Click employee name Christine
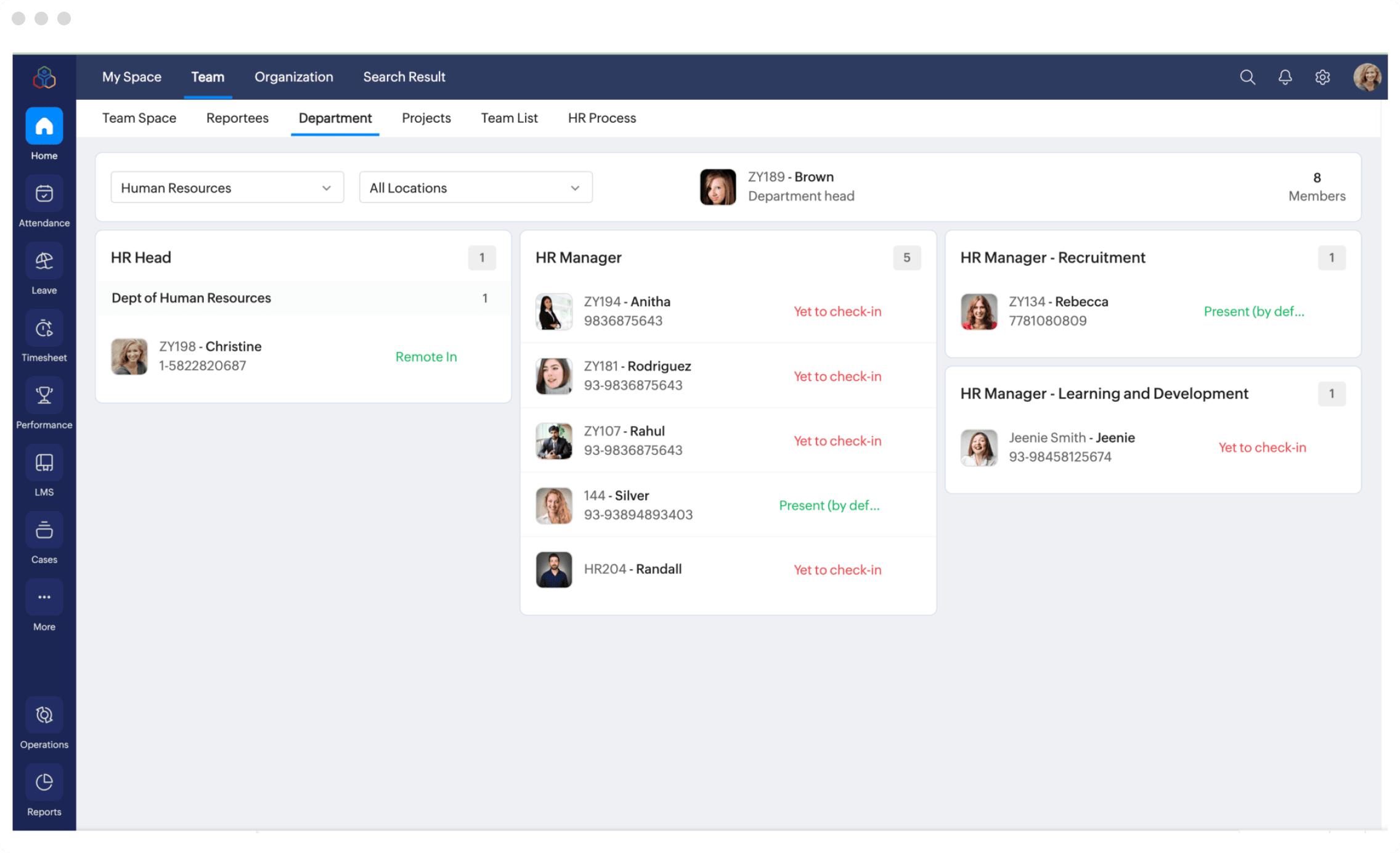Screen dimensions: 1400x853 click(233, 346)
